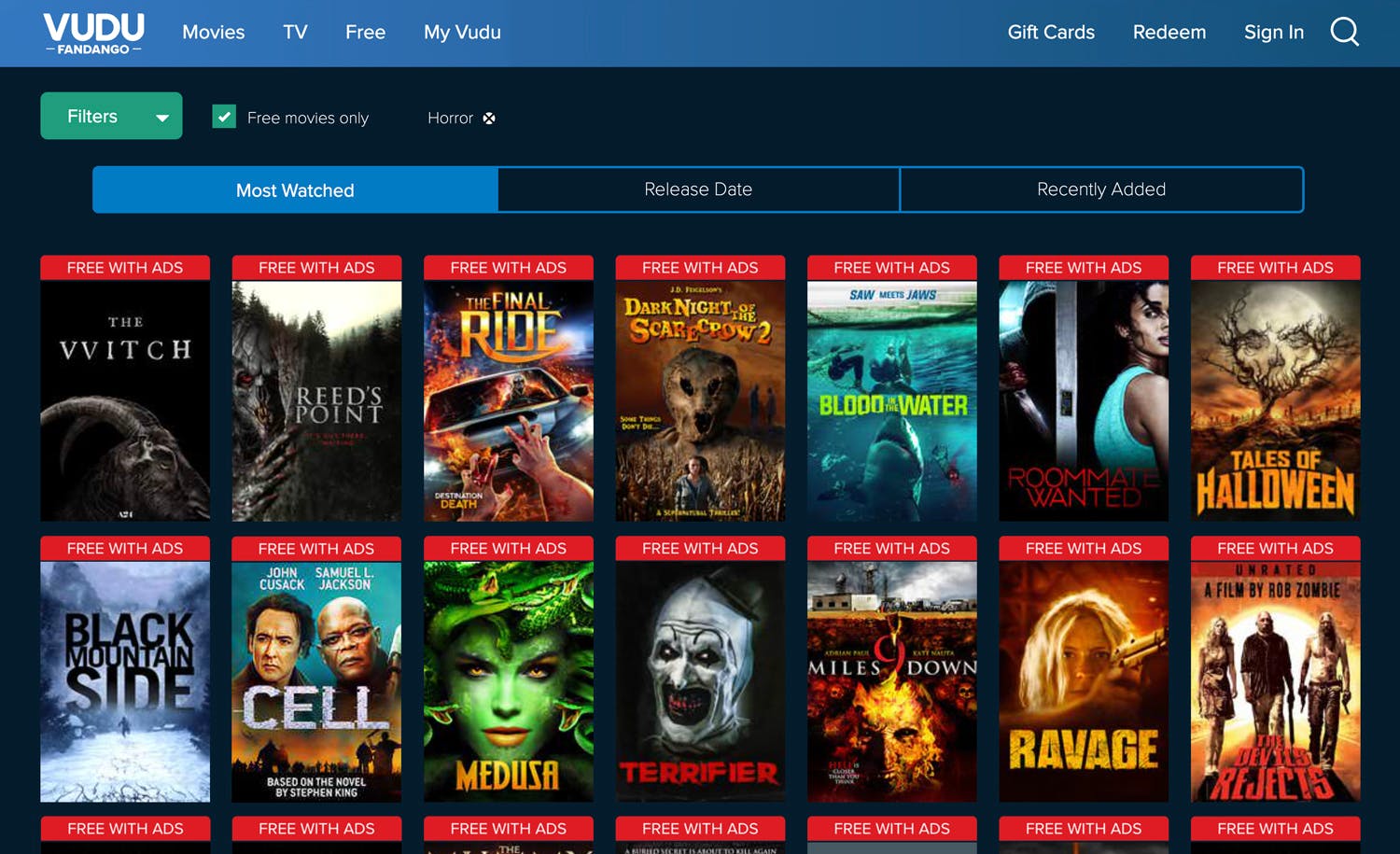Open the search magnifier icon

tap(1345, 31)
